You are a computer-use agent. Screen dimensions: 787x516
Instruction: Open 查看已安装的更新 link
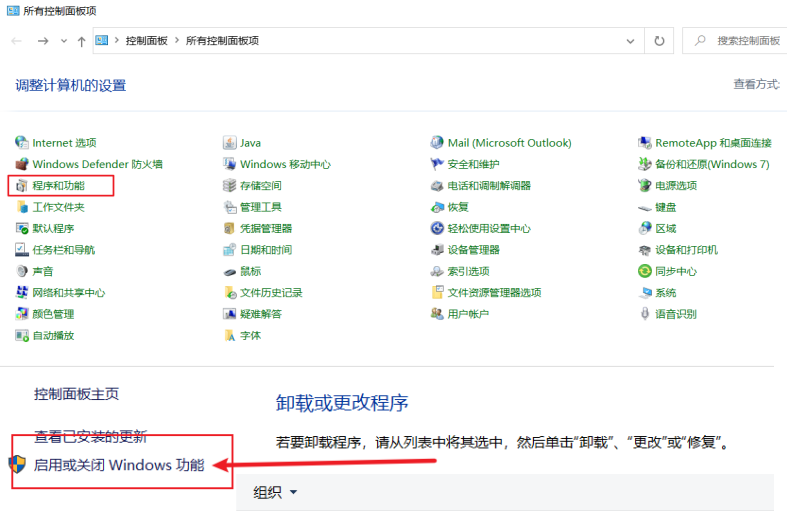[x=90, y=436]
